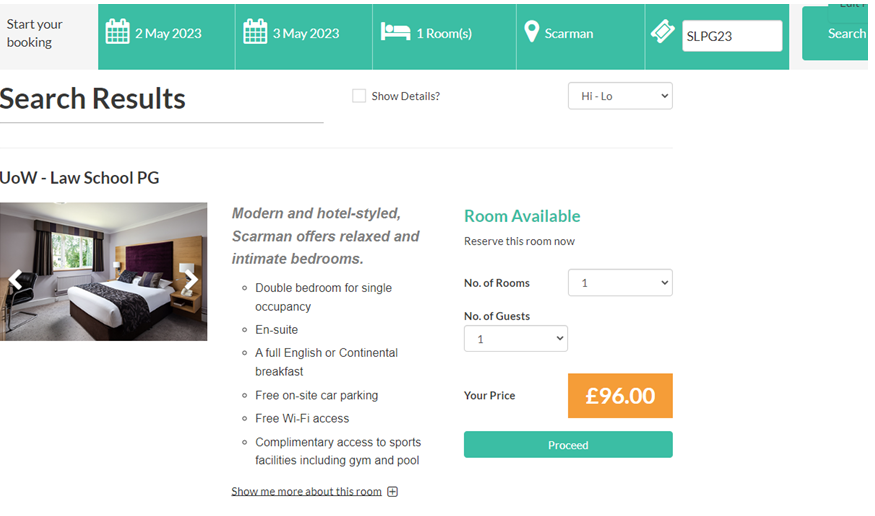Open the Hi - Lo sort dropdown
This screenshot has width=875, height=516.
(620, 96)
